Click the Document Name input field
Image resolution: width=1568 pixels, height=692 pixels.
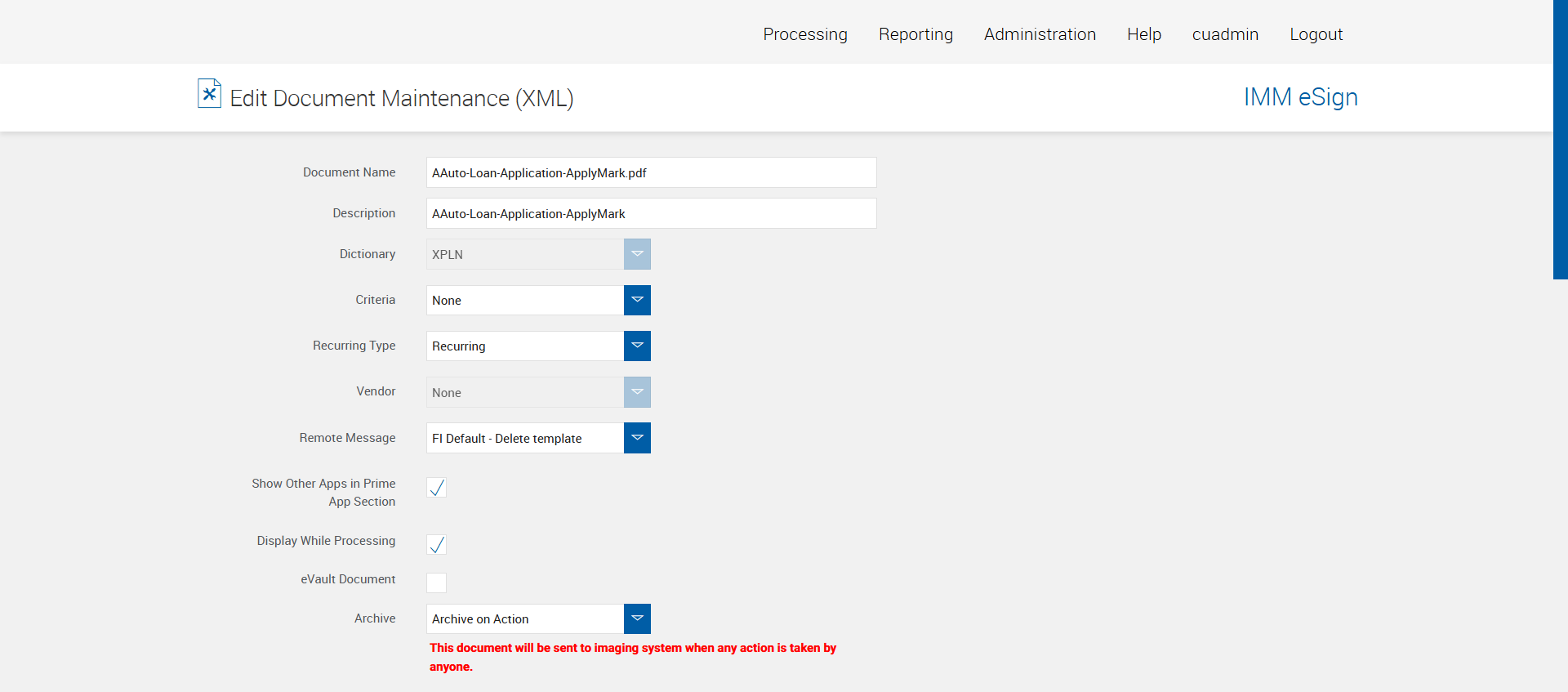tap(651, 172)
